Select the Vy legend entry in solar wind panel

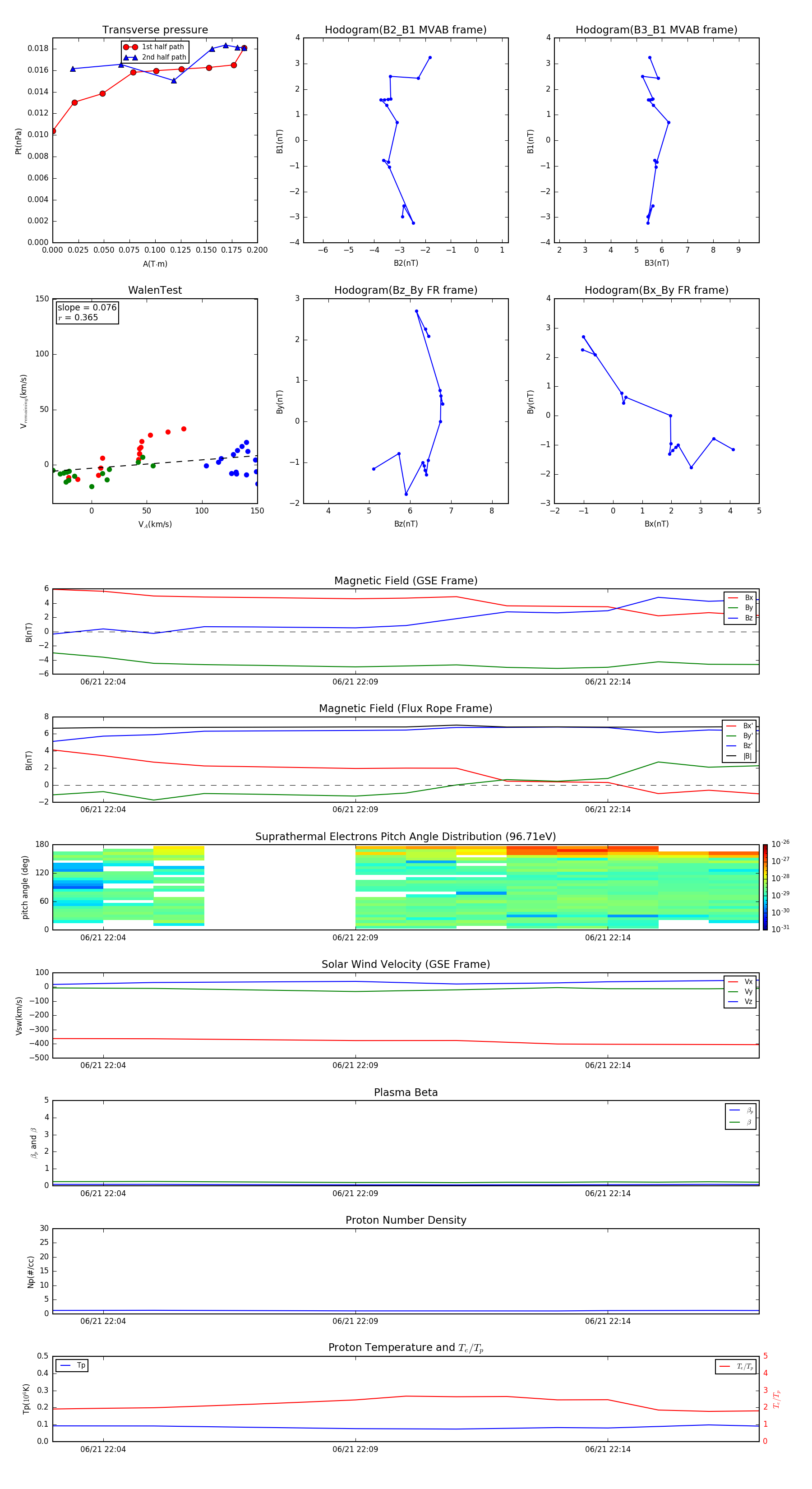pyautogui.click(x=740, y=991)
